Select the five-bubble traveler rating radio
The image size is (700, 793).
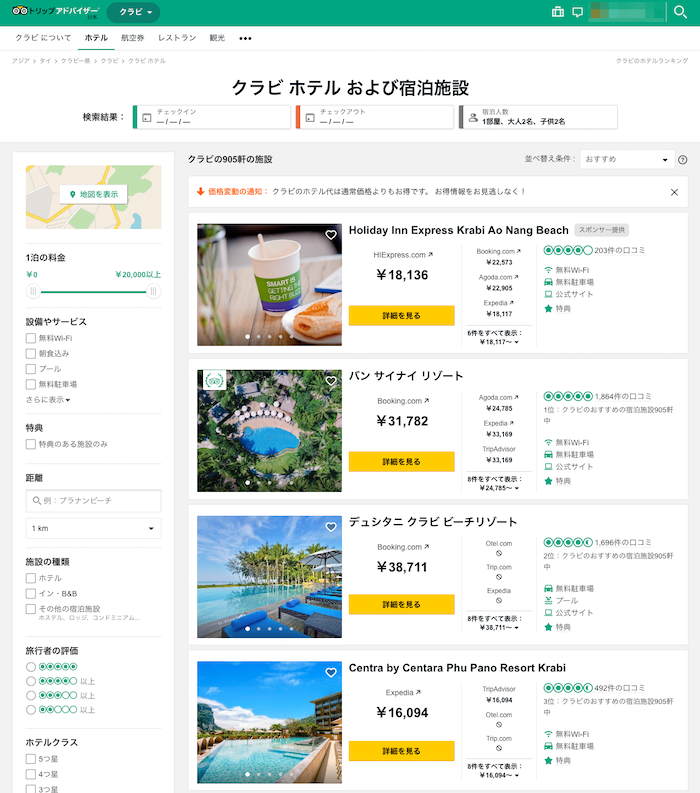pos(31,667)
